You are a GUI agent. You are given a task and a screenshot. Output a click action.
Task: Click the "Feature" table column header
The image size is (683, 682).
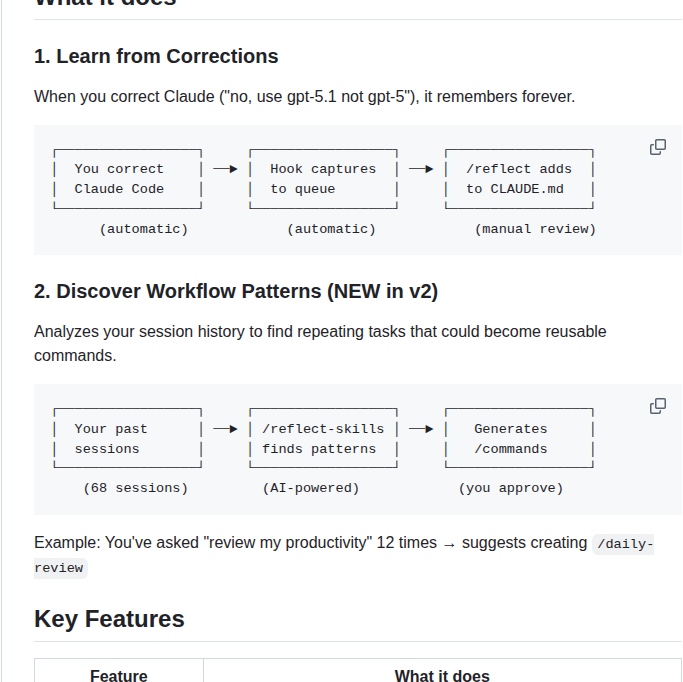(119, 676)
